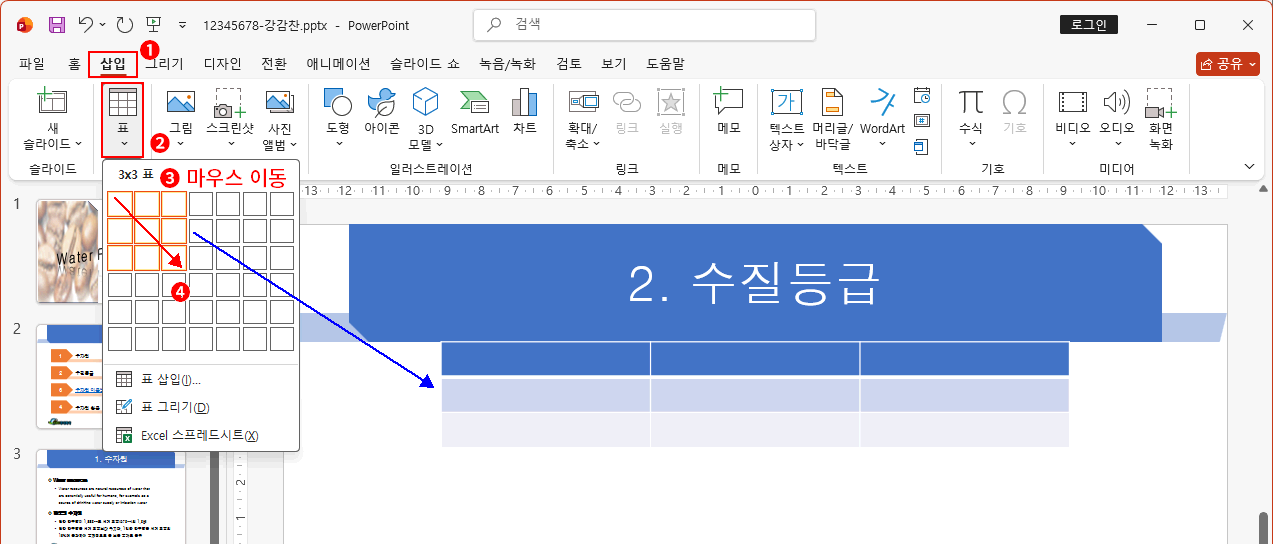Click the Redo (repeat) icon
Viewport: 1273px width, 544px height.
pyautogui.click(x=125, y=24)
